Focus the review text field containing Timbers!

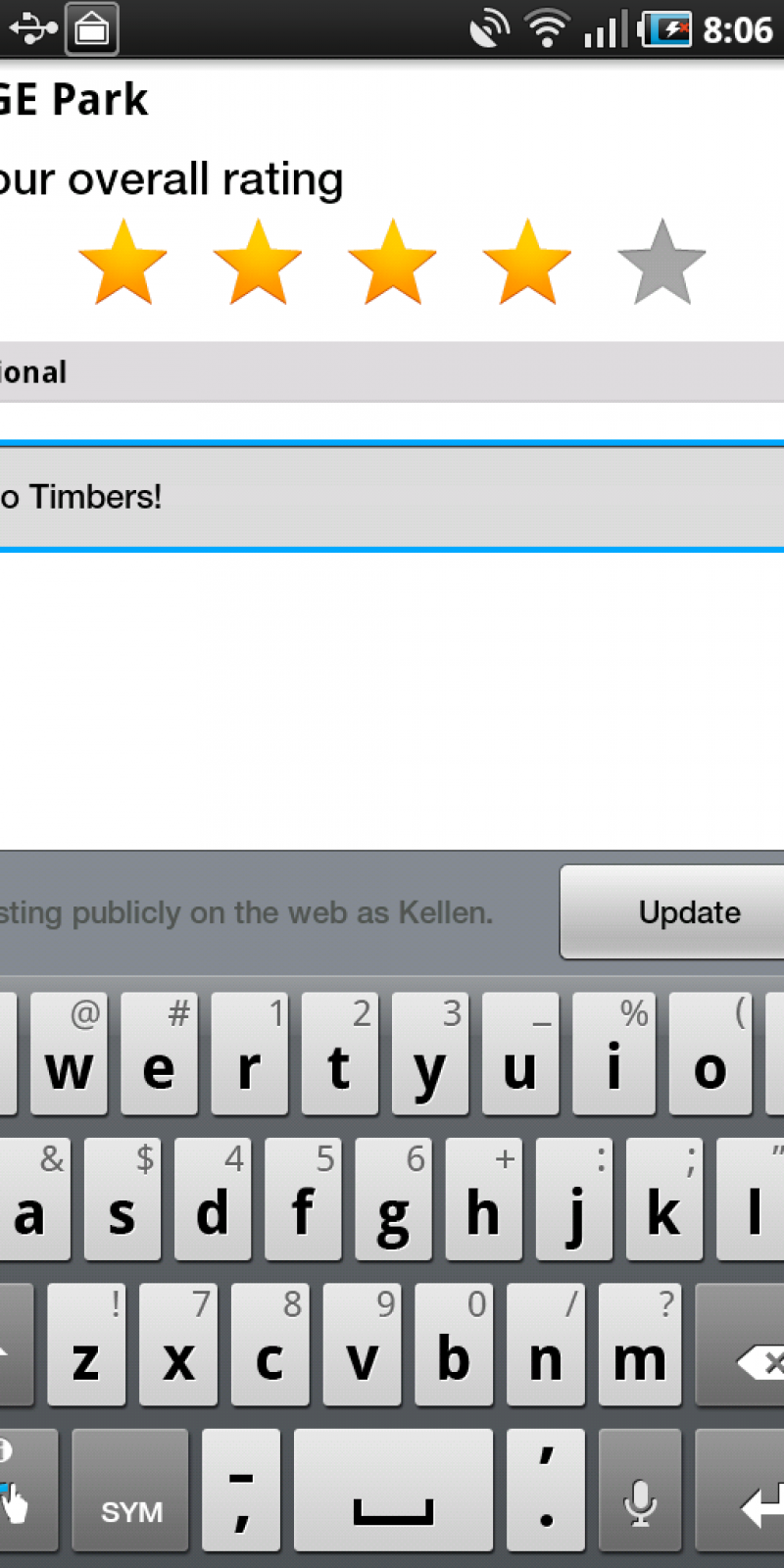(x=392, y=497)
